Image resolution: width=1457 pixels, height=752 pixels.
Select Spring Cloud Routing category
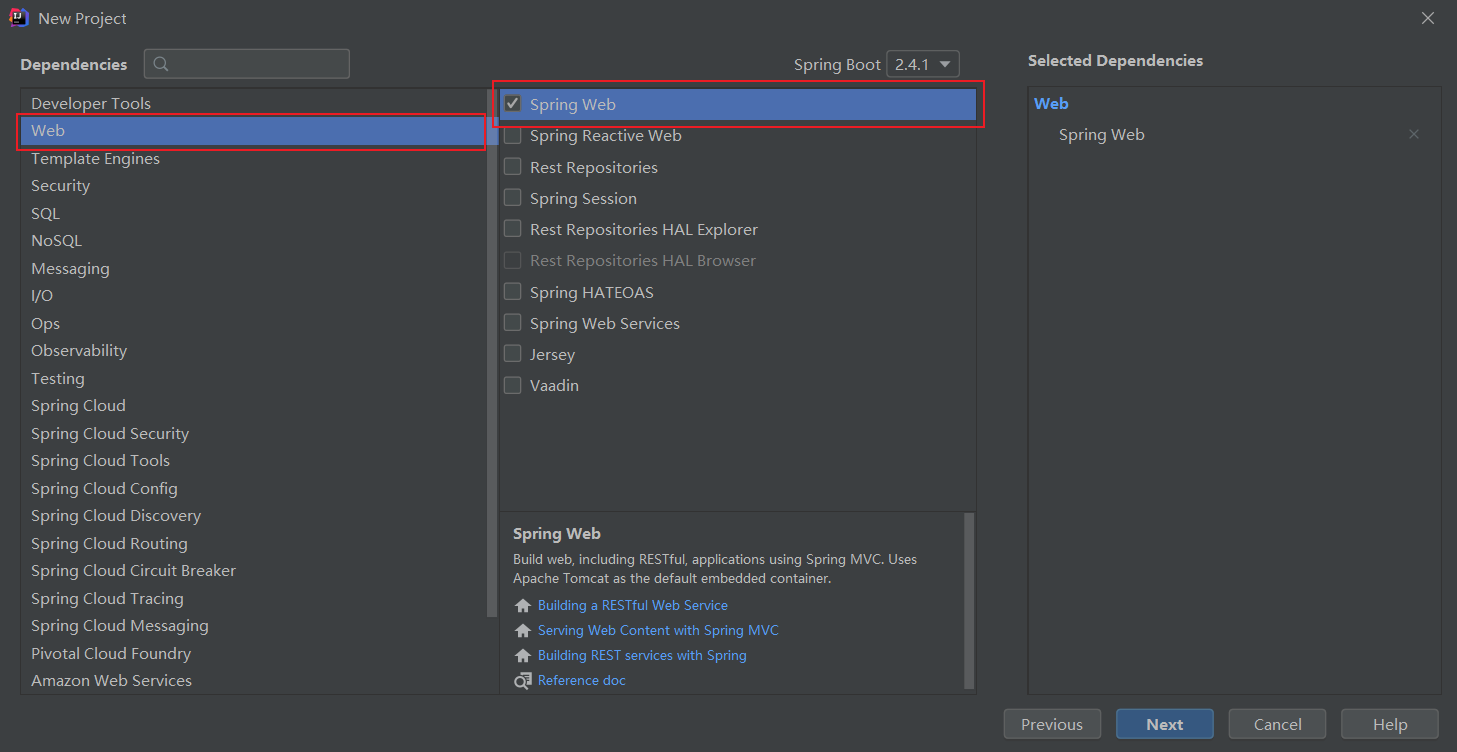click(253, 543)
